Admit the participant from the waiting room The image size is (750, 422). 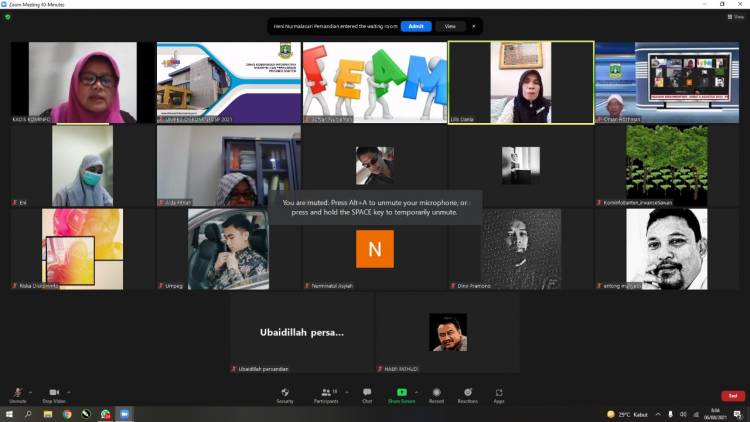pyautogui.click(x=416, y=26)
